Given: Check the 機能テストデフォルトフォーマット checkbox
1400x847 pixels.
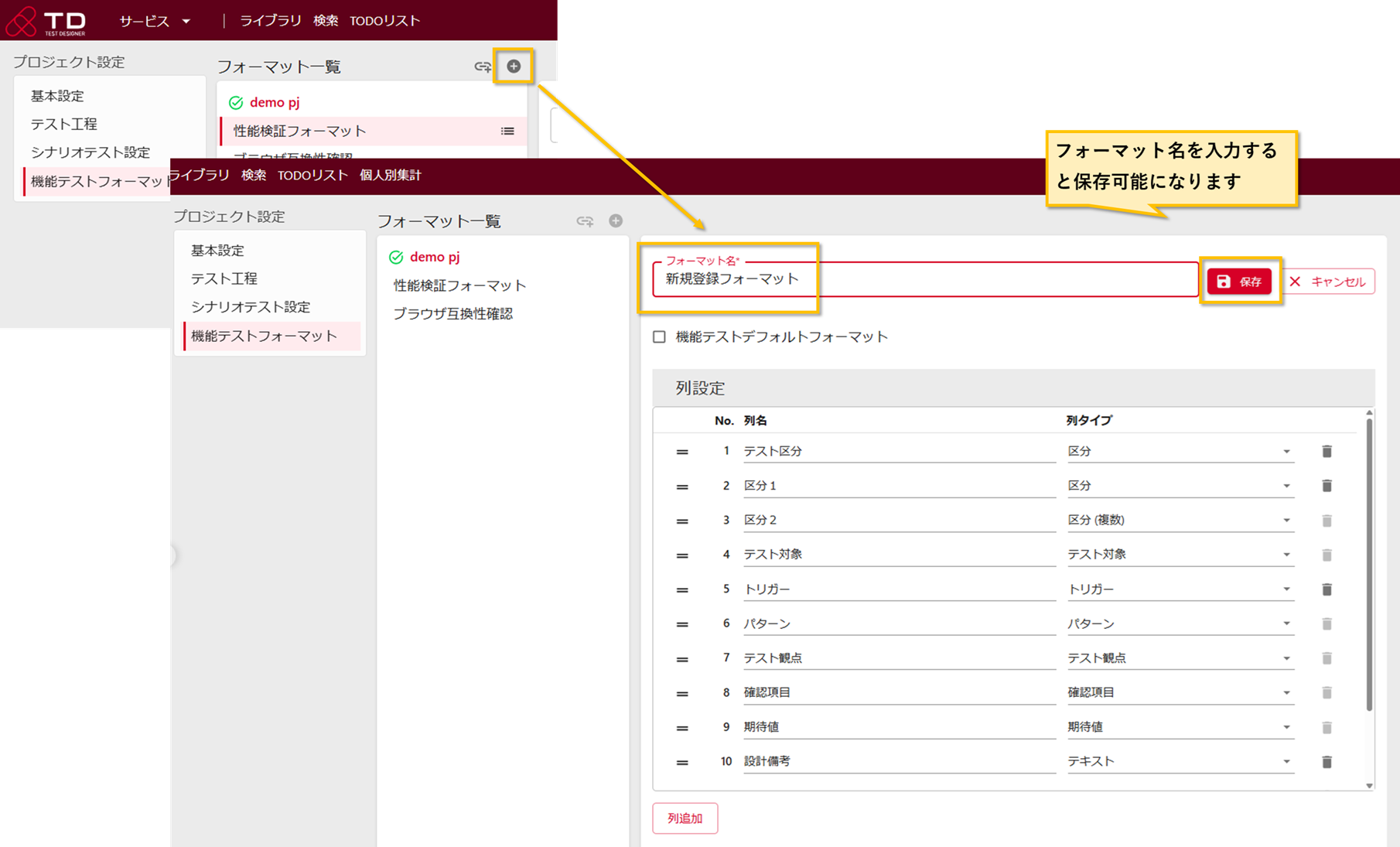Looking at the screenshot, I should [657, 336].
